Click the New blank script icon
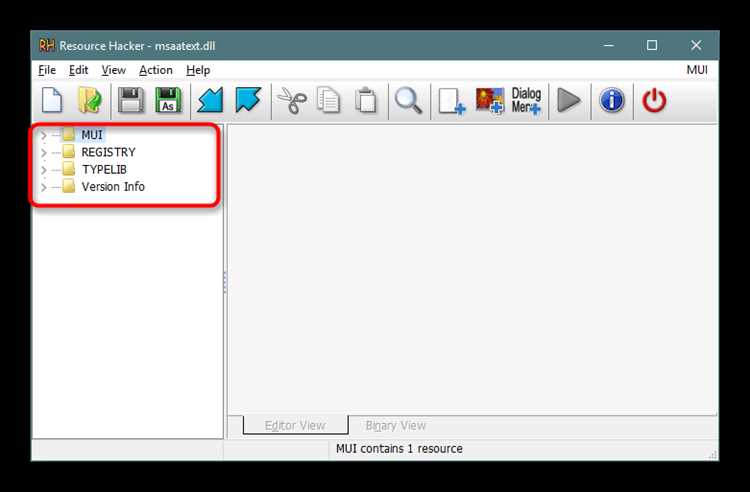Image resolution: width=750 pixels, height=492 pixels. [52, 101]
